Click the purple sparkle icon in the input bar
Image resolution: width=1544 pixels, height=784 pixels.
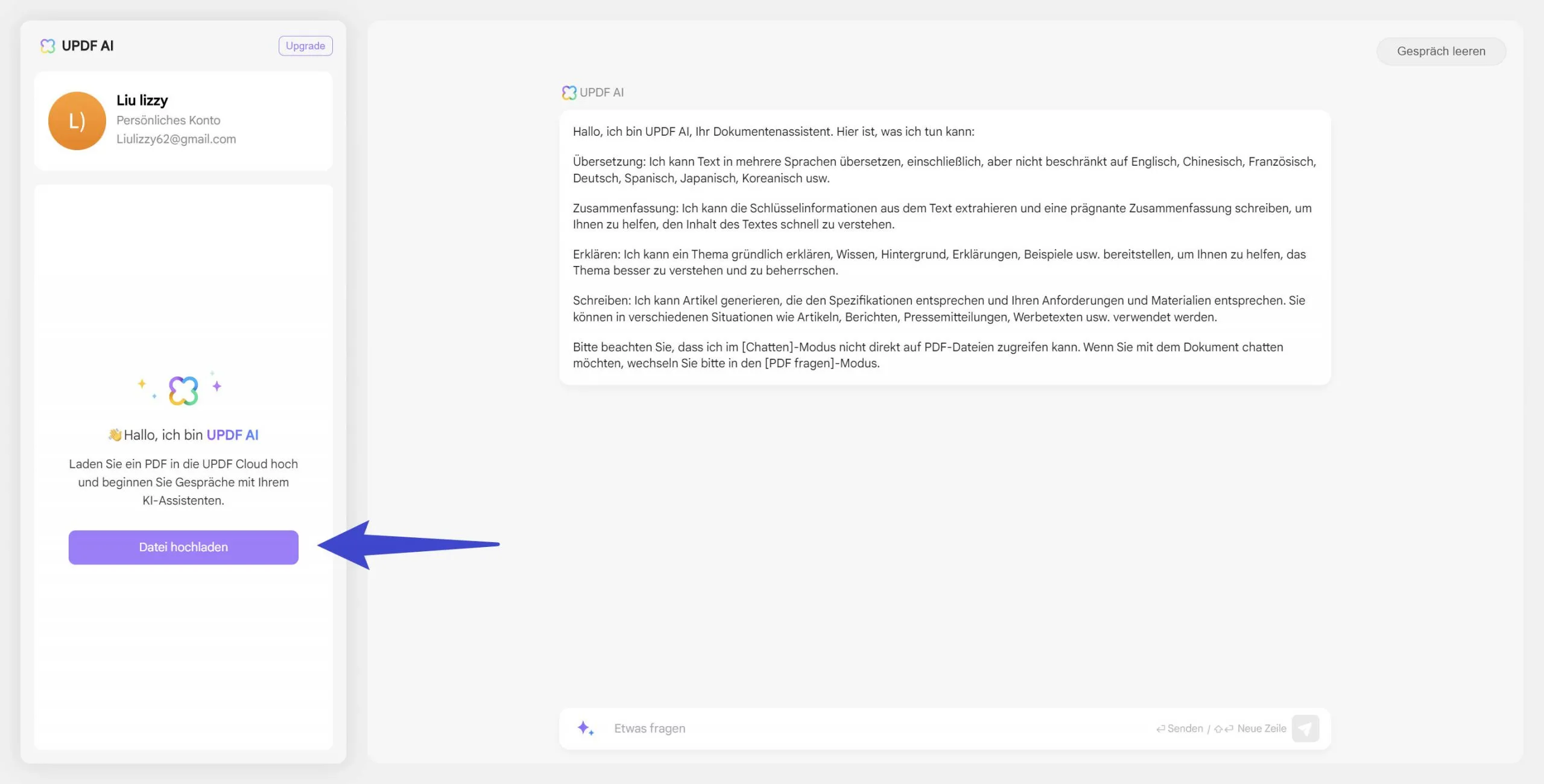(584, 728)
